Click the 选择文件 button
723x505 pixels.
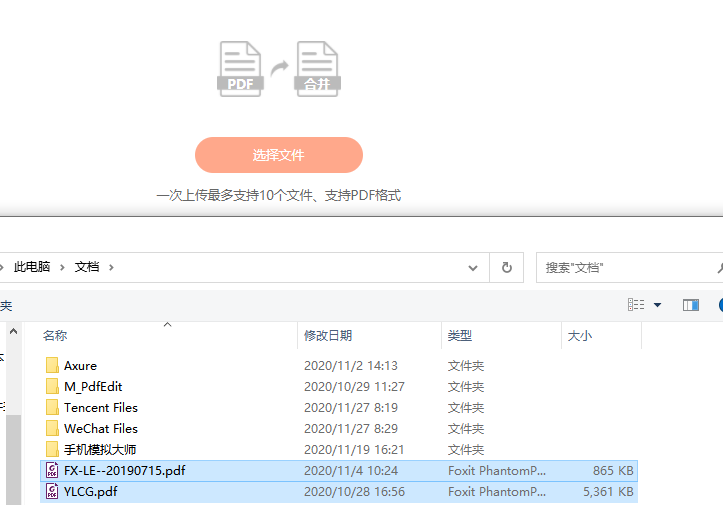tap(279, 155)
